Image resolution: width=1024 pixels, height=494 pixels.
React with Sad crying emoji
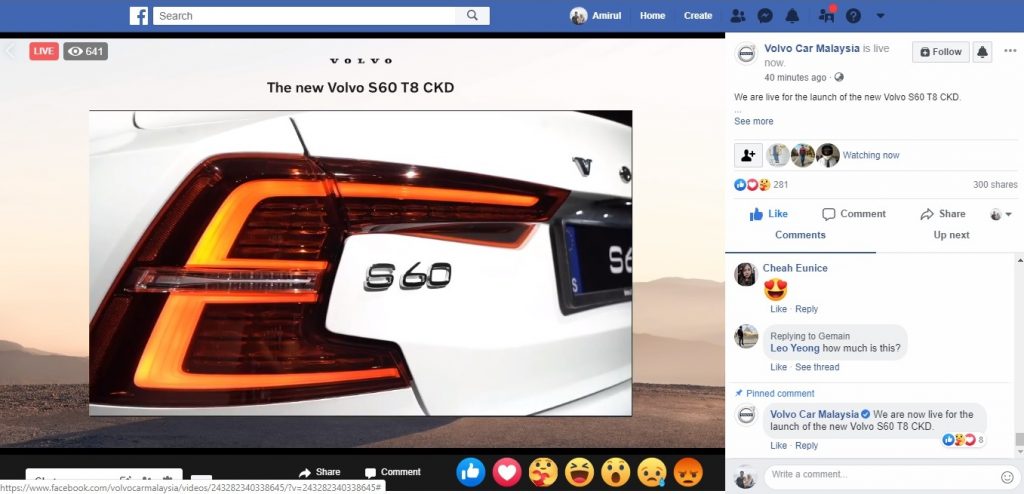click(x=652, y=472)
